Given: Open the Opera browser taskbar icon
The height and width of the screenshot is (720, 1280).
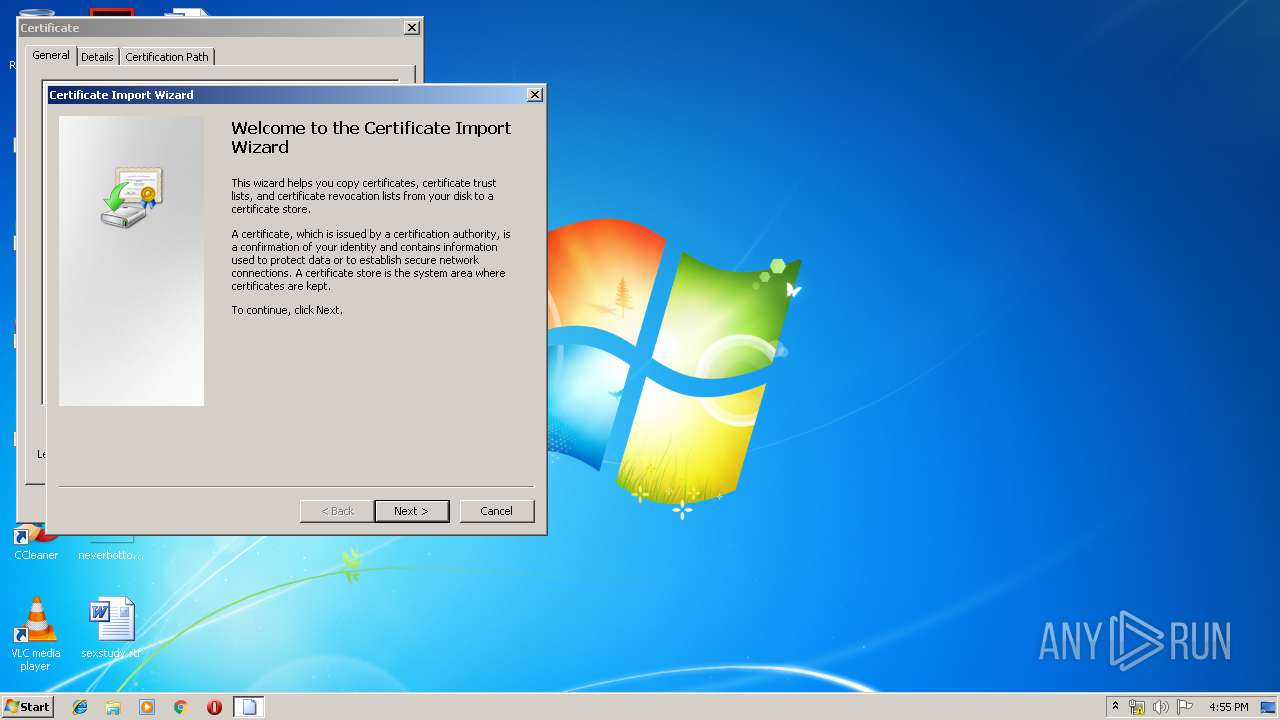Looking at the screenshot, I should [x=214, y=707].
